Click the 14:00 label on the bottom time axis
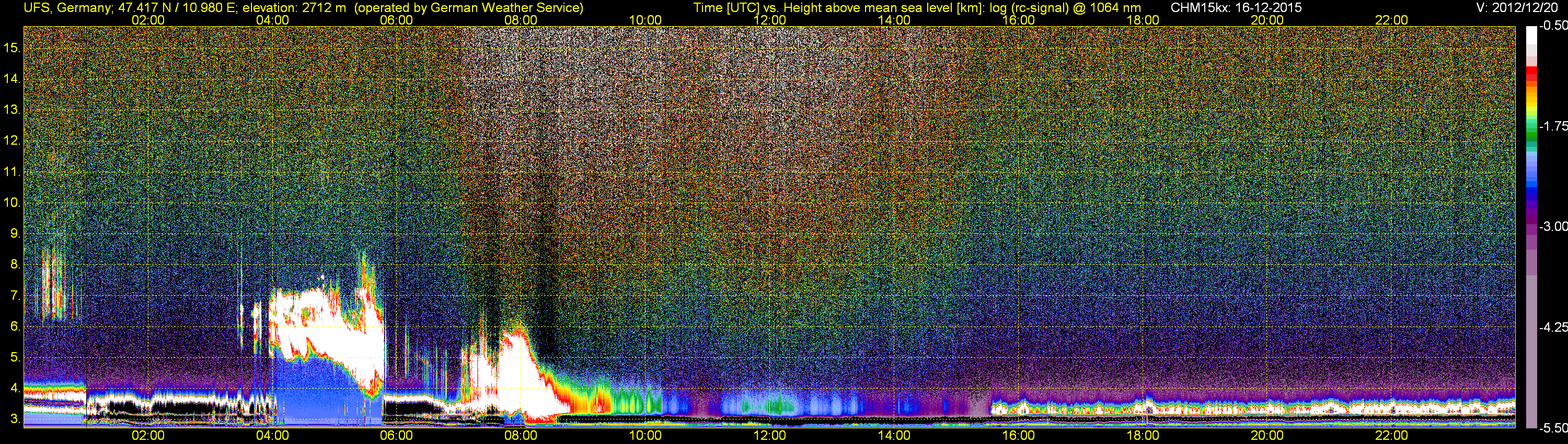Screen dimensions: 1568x444 894,436
